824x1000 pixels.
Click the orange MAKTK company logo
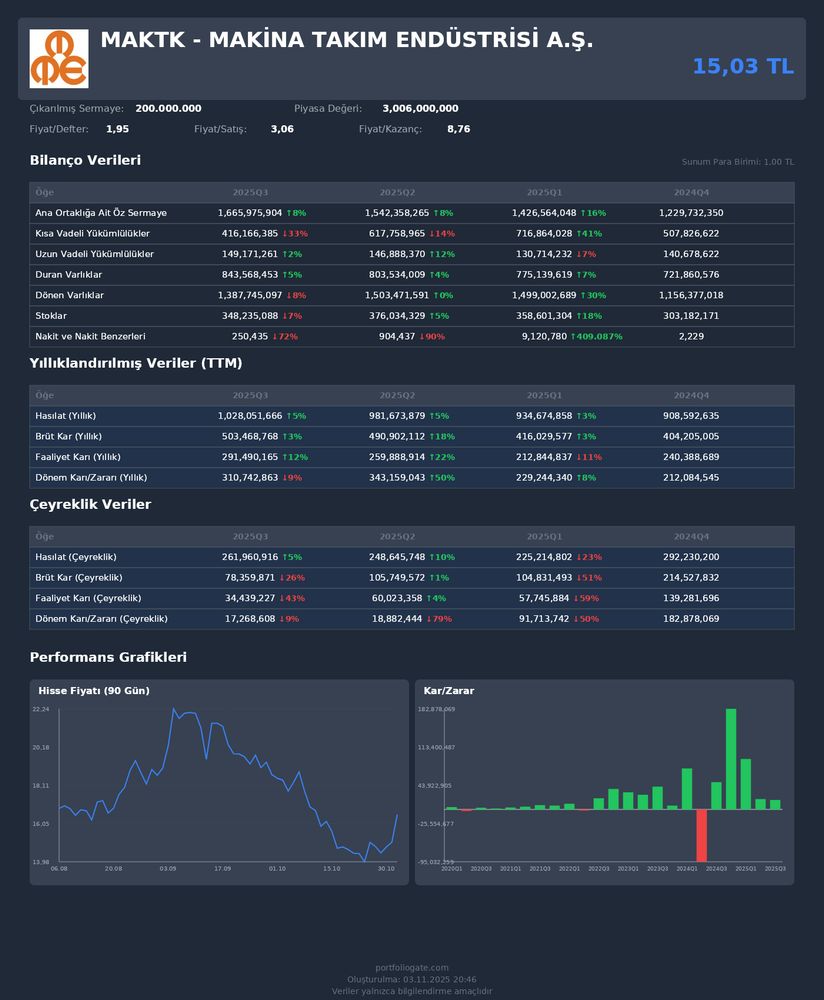59,59
